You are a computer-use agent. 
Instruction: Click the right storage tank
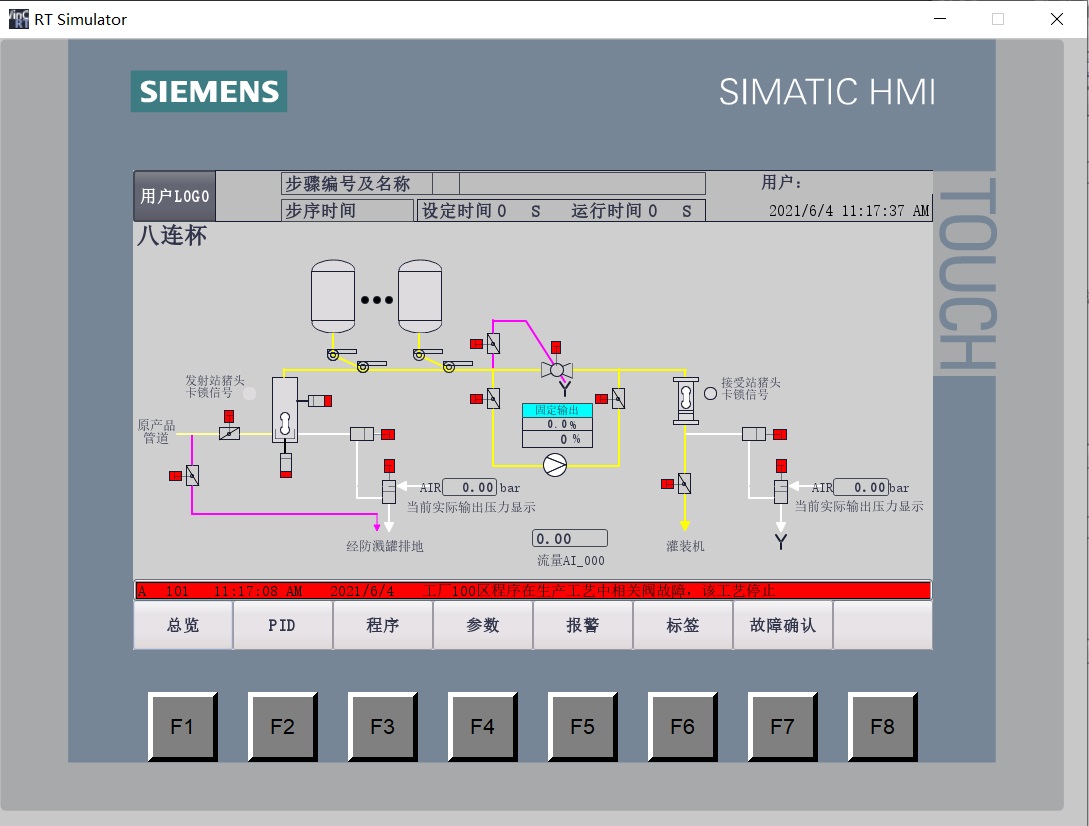click(420, 297)
